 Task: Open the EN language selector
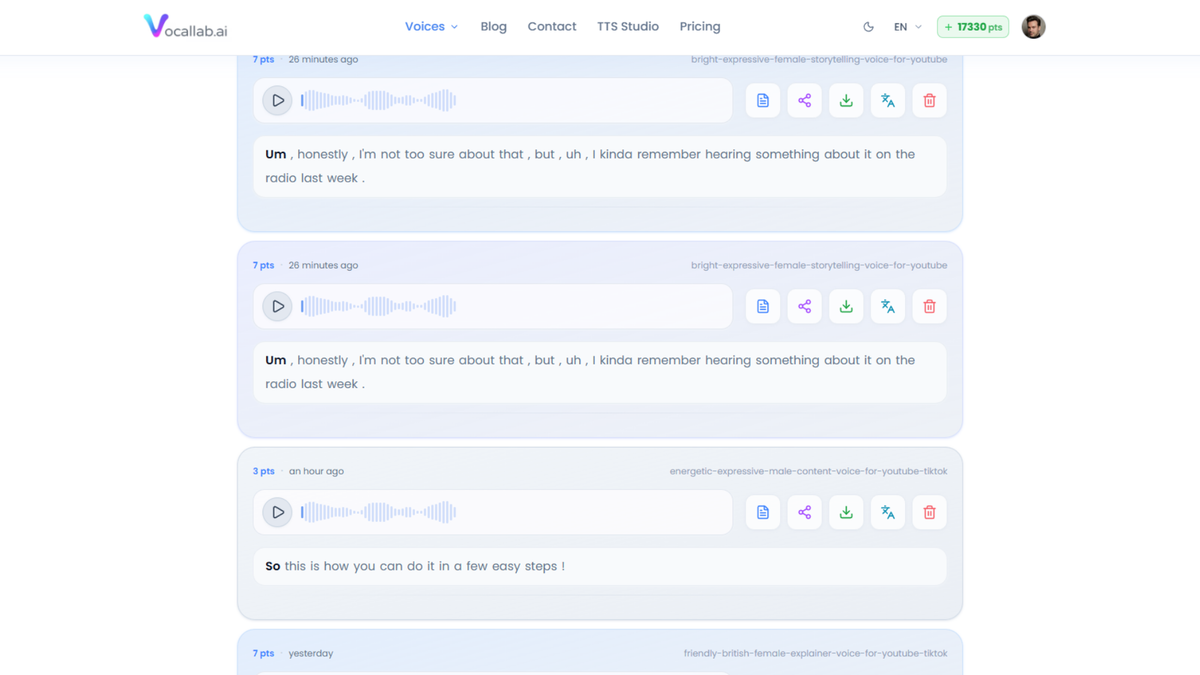click(x=907, y=27)
